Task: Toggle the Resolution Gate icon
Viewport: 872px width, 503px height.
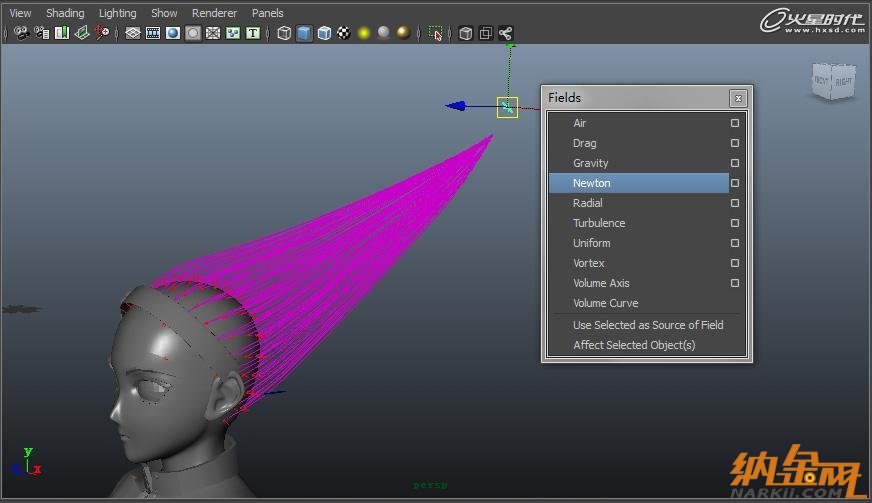Action: [x=173, y=33]
